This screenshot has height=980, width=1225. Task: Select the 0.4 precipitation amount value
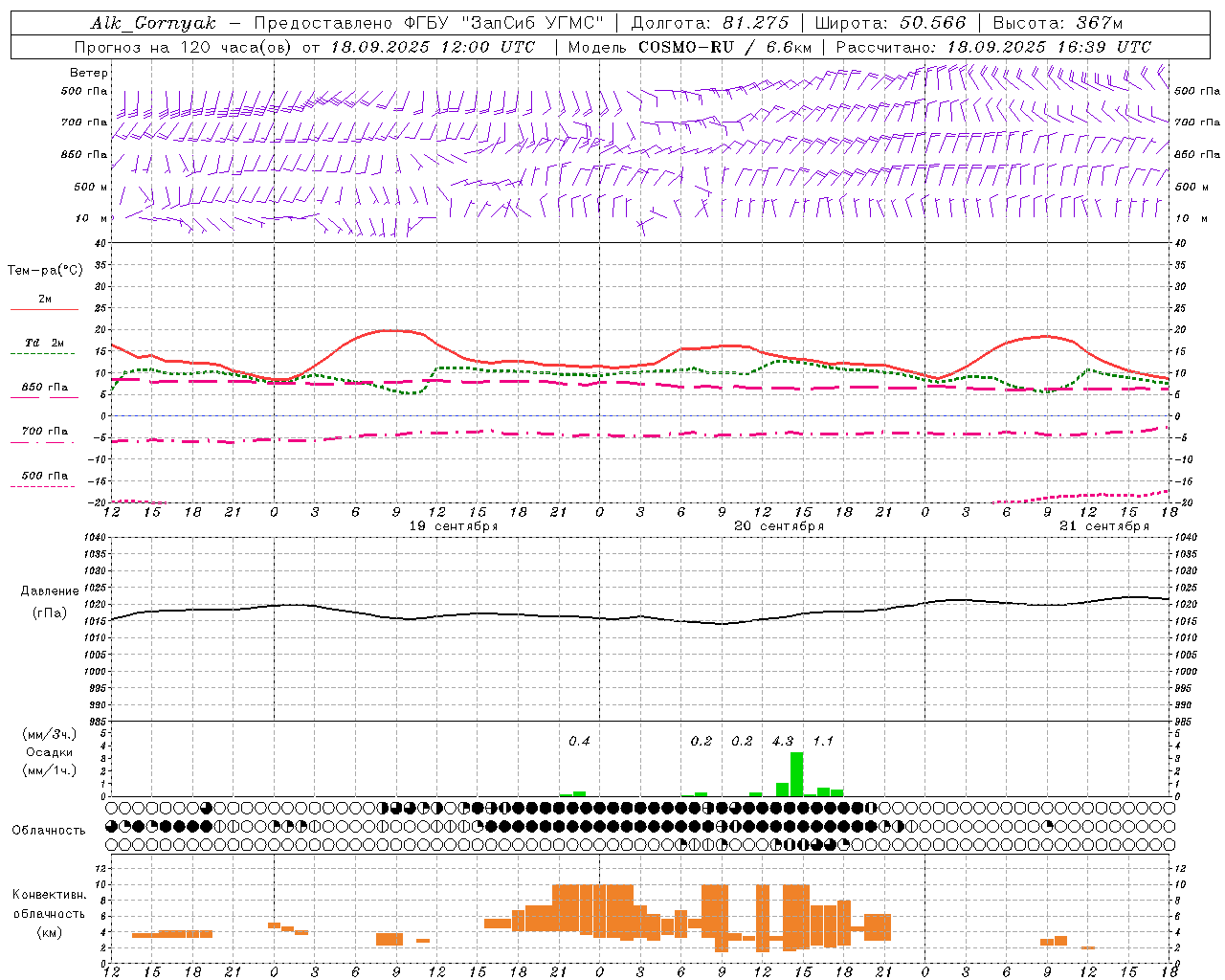tap(579, 741)
